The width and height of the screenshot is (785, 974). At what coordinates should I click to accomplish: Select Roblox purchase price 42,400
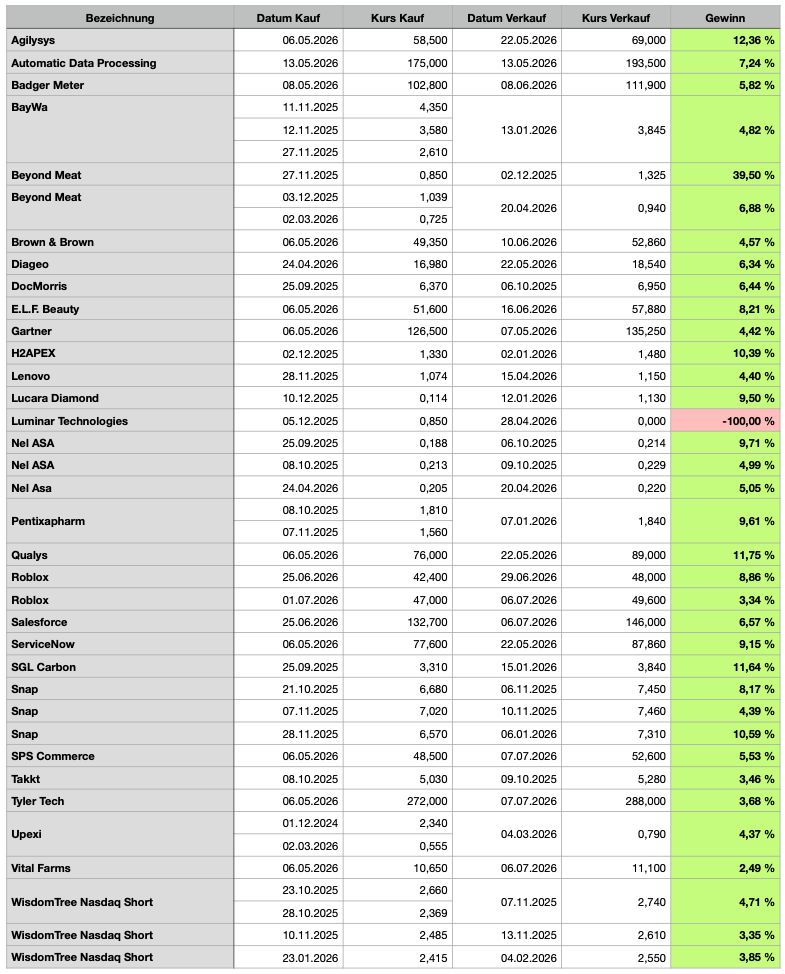(397, 577)
